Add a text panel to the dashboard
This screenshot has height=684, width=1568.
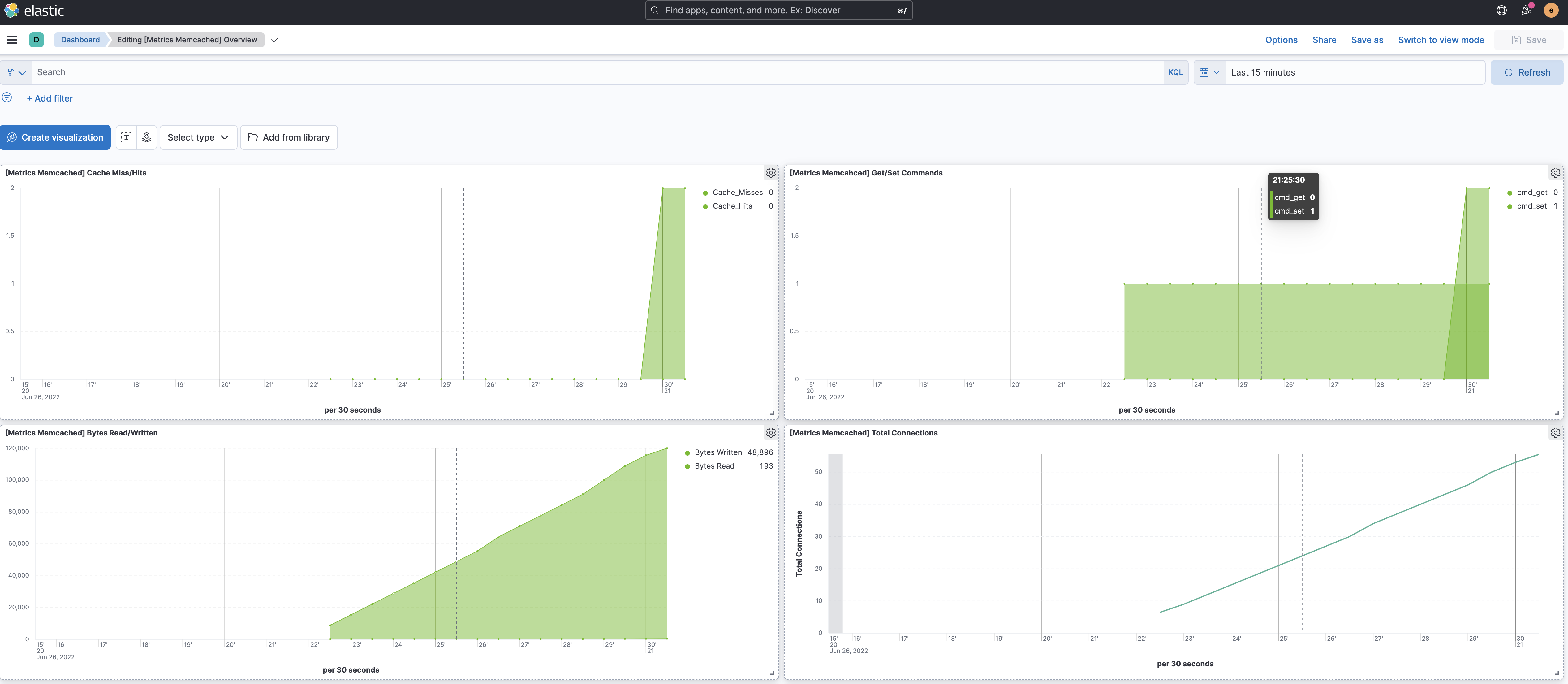pos(126,137)
